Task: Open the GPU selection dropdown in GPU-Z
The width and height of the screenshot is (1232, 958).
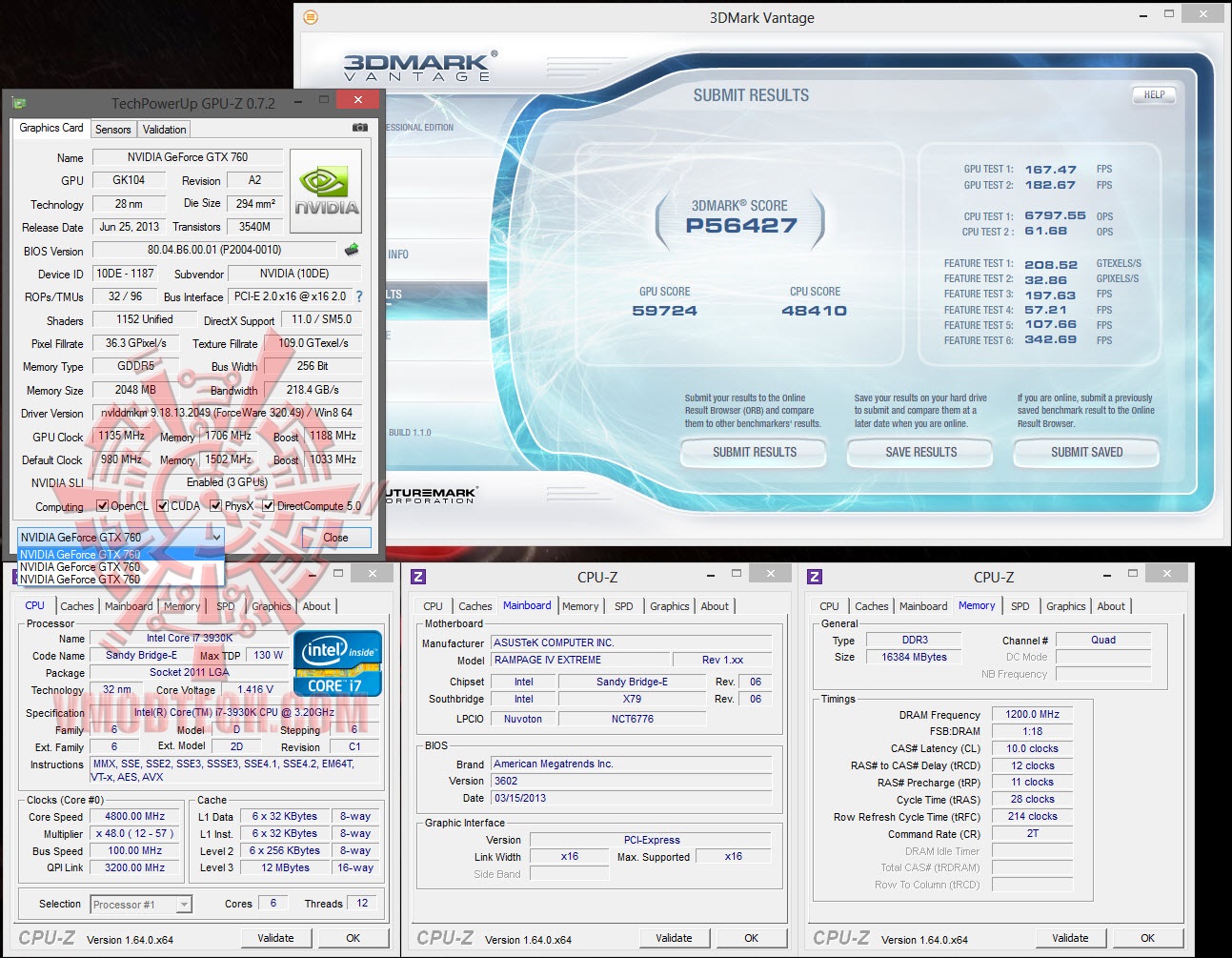Action: 120,538
